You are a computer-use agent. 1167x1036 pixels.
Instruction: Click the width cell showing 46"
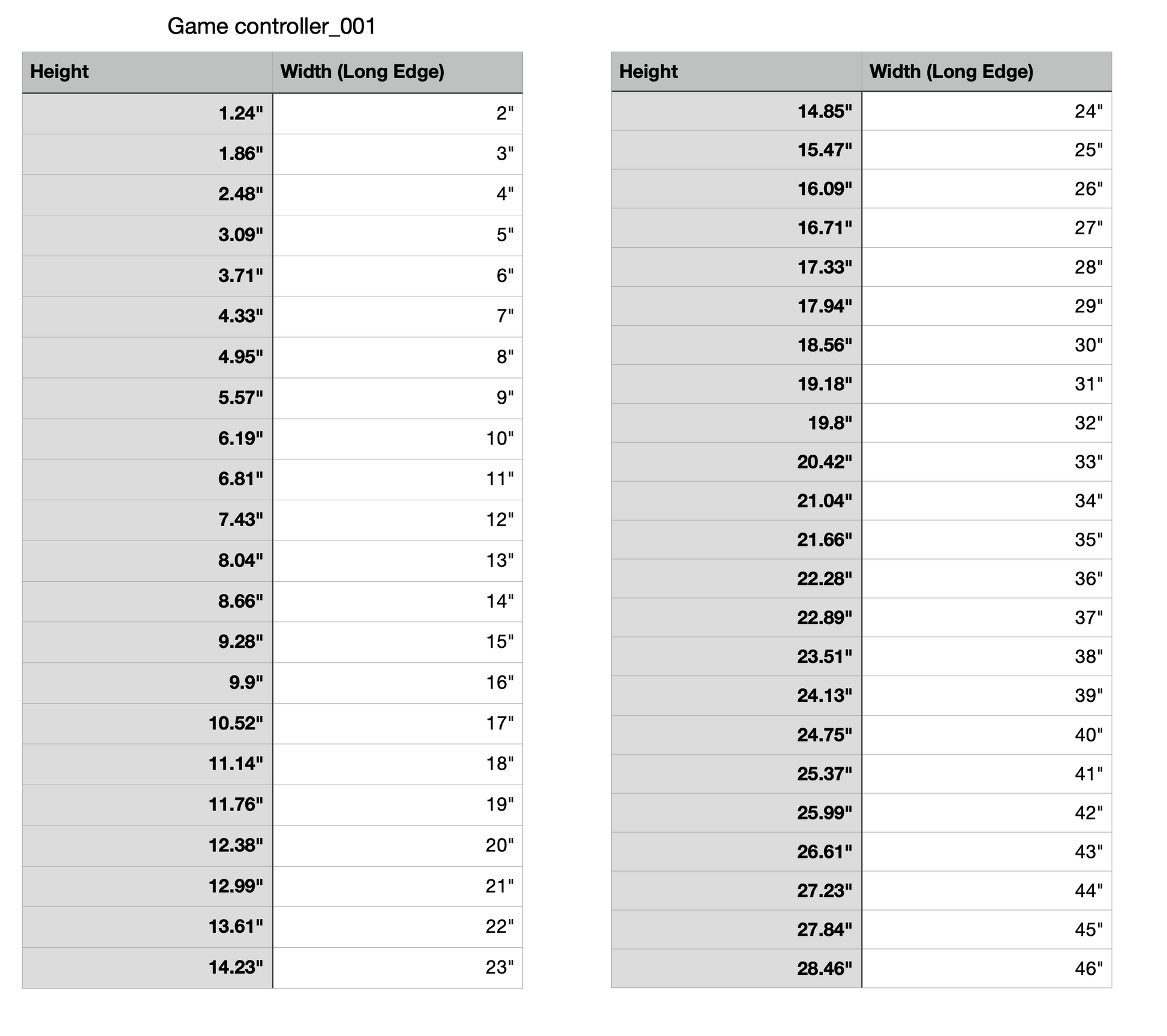[986, 969]
